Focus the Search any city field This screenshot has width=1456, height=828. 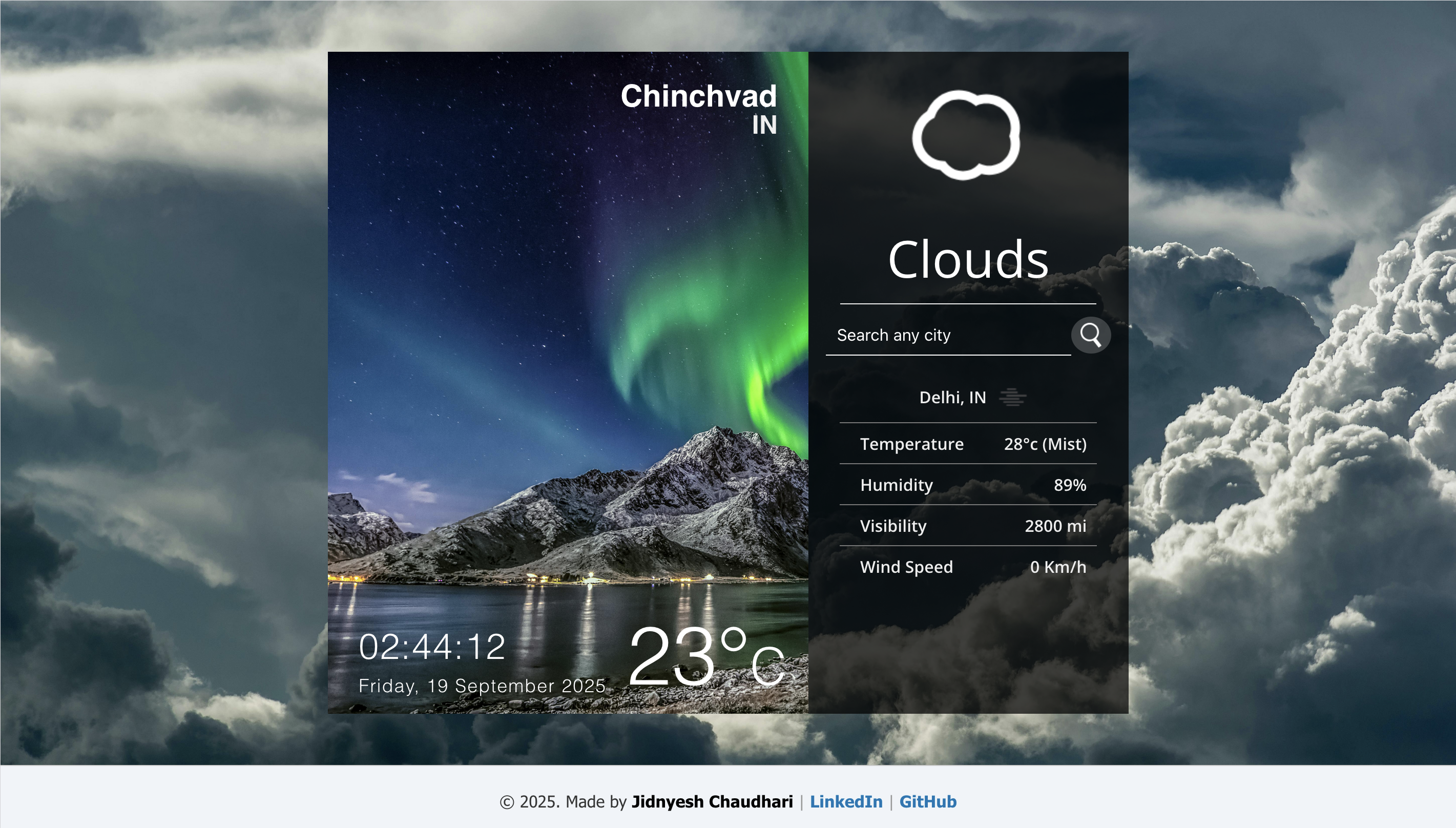point(948,336)
